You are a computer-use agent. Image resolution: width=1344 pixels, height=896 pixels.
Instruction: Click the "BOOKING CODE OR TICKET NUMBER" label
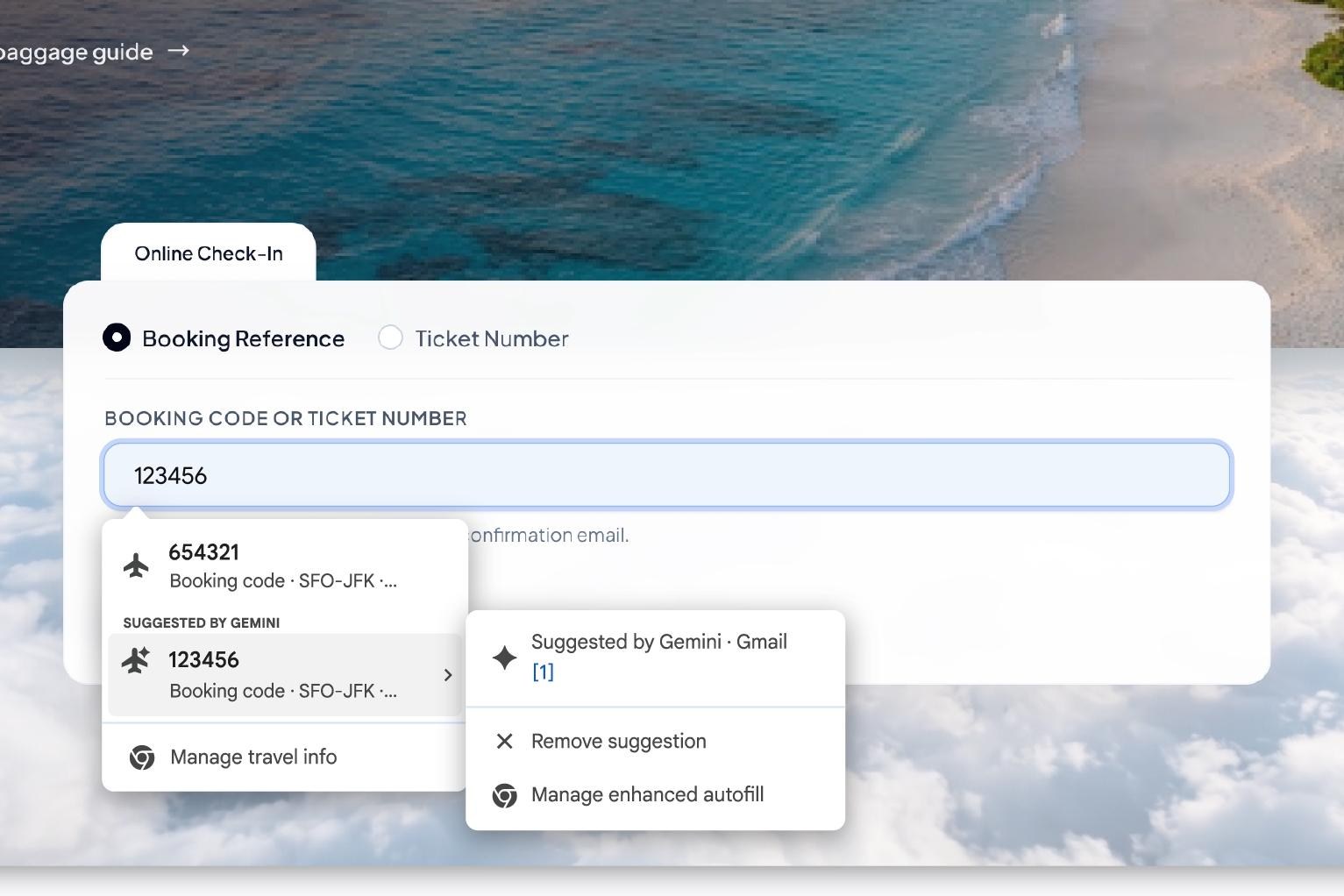coord(286,418)
